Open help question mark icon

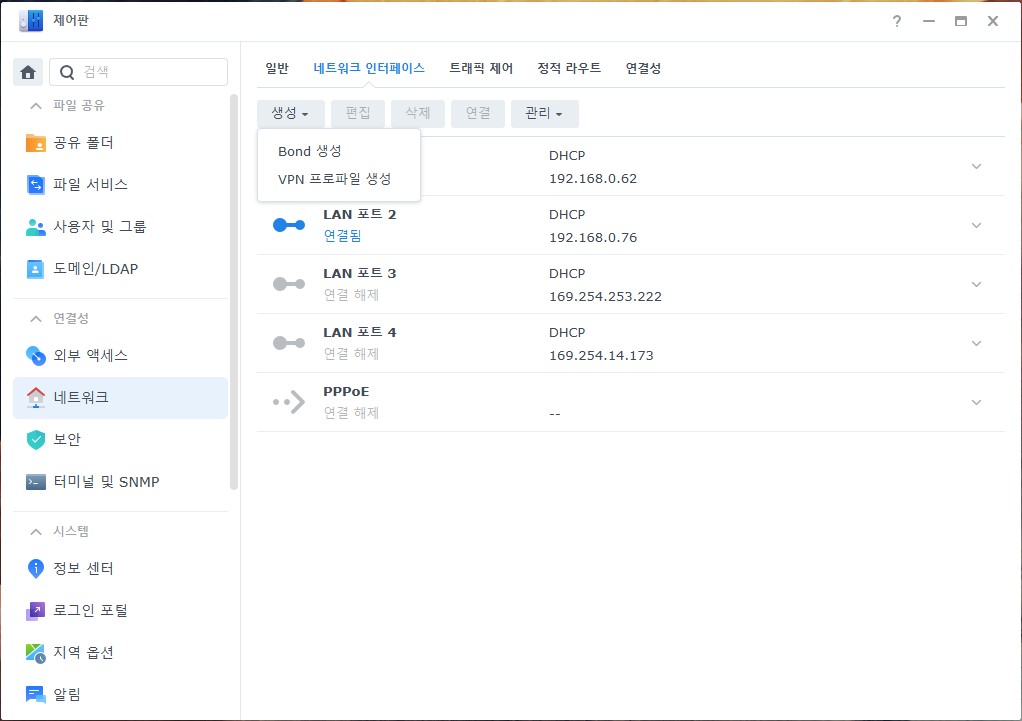(897, 21)
